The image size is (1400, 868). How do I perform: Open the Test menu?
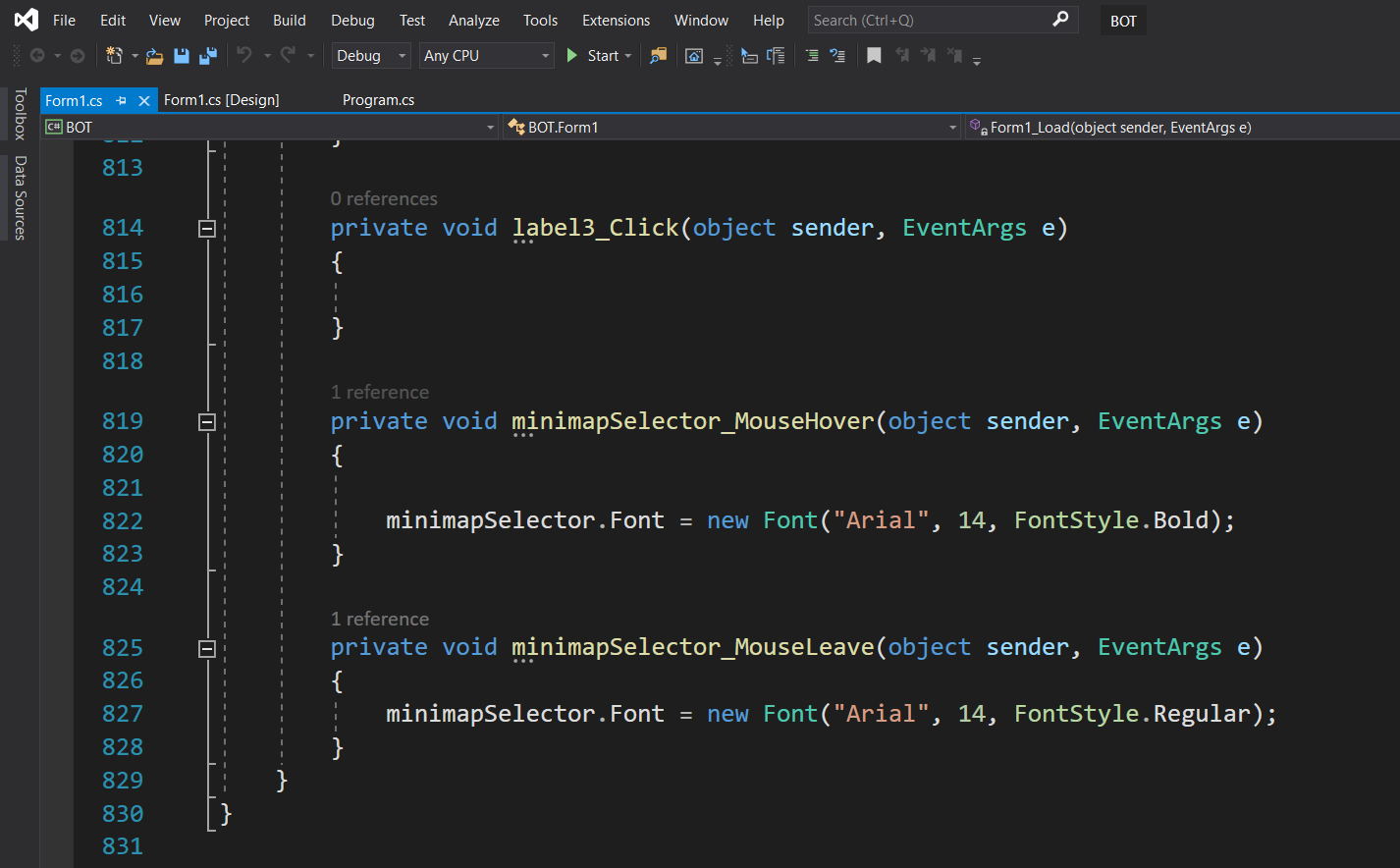tap(412, 20)
